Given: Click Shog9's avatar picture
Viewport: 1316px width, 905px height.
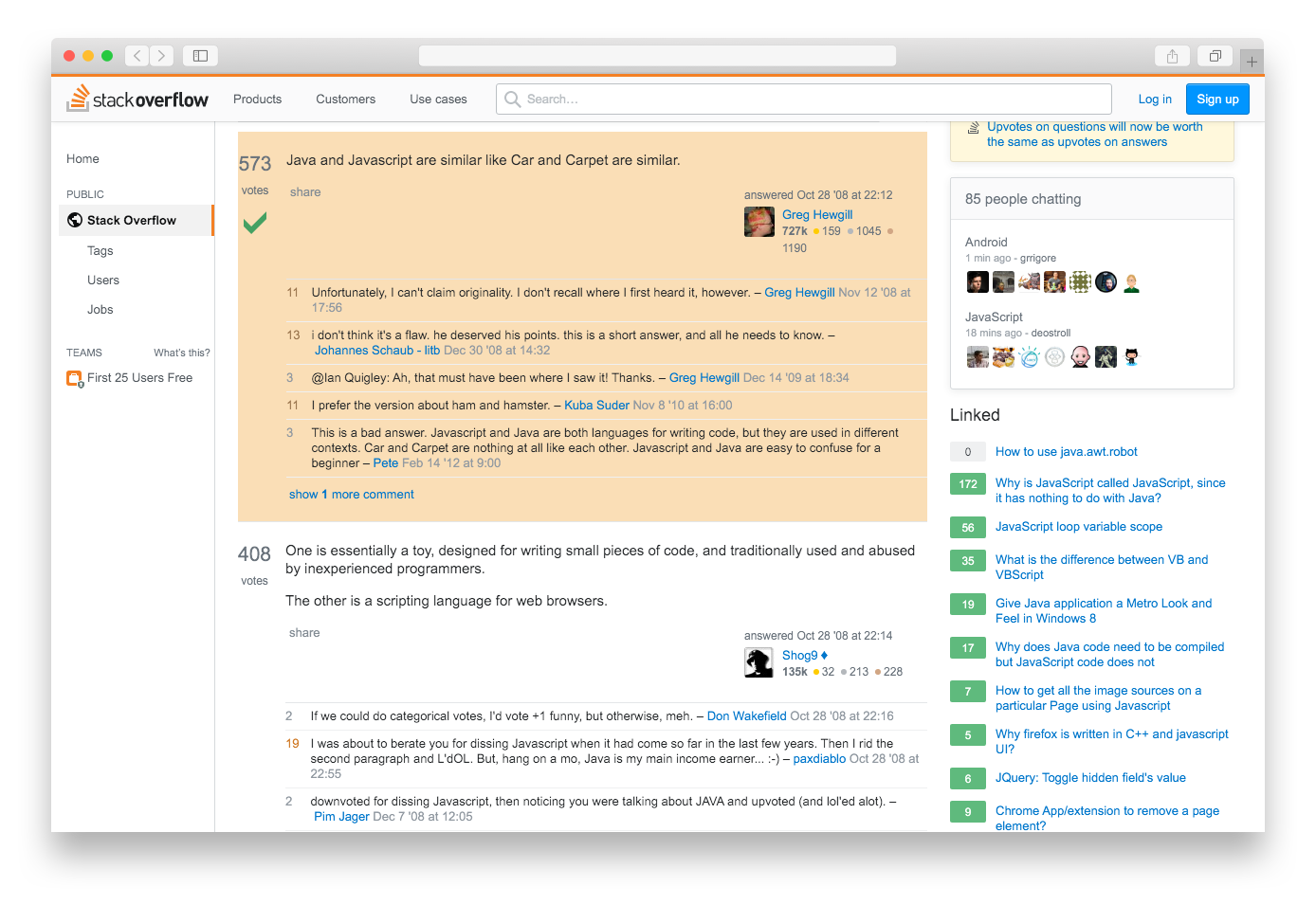Looking at the screenshot, I should pos(759,662).
